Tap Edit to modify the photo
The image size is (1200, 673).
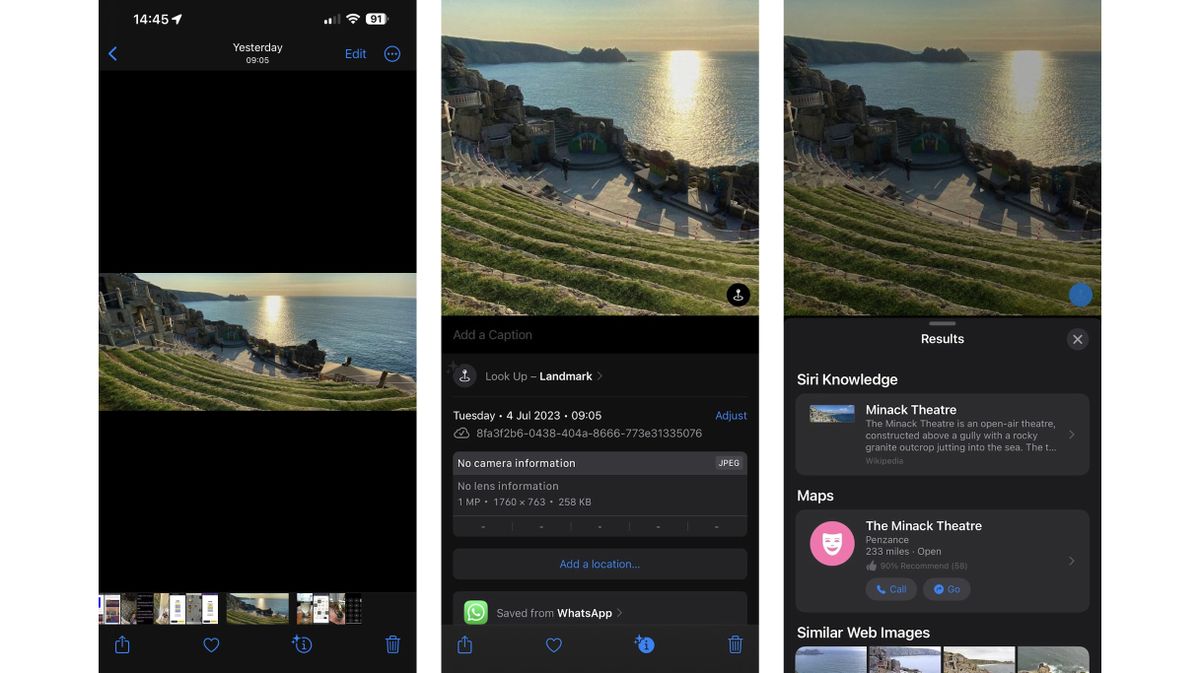[356, 52]
